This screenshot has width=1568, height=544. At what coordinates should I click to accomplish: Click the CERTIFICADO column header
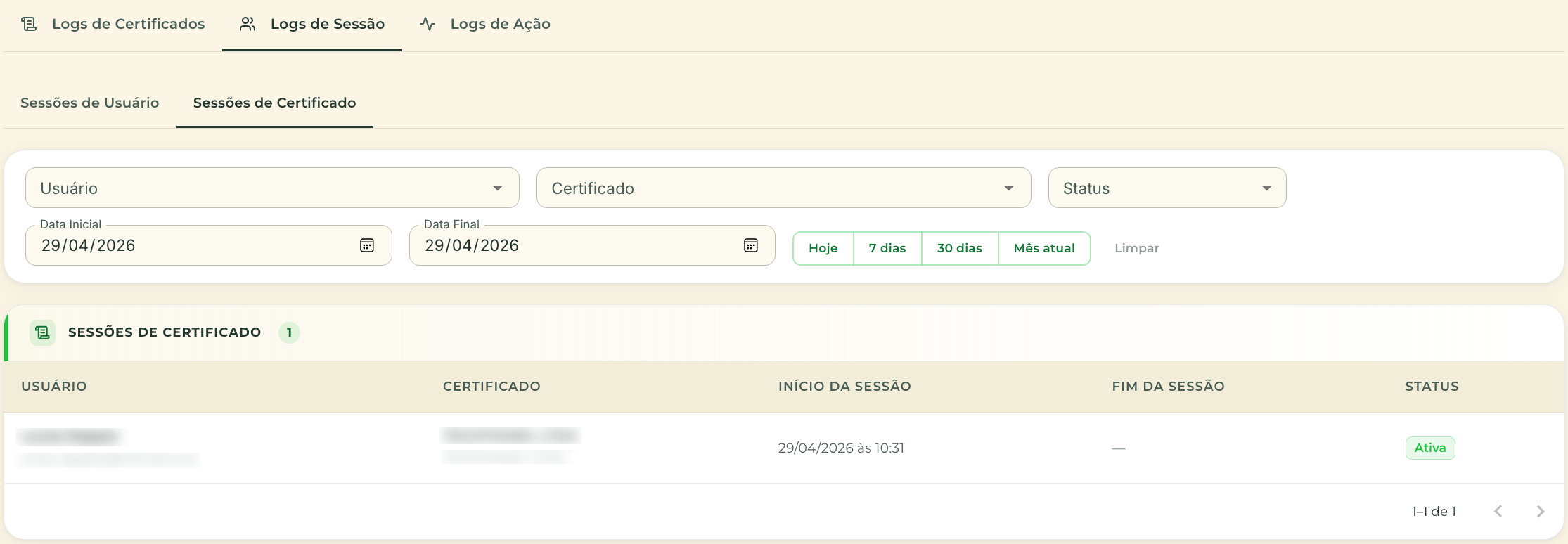click(491, 386)
